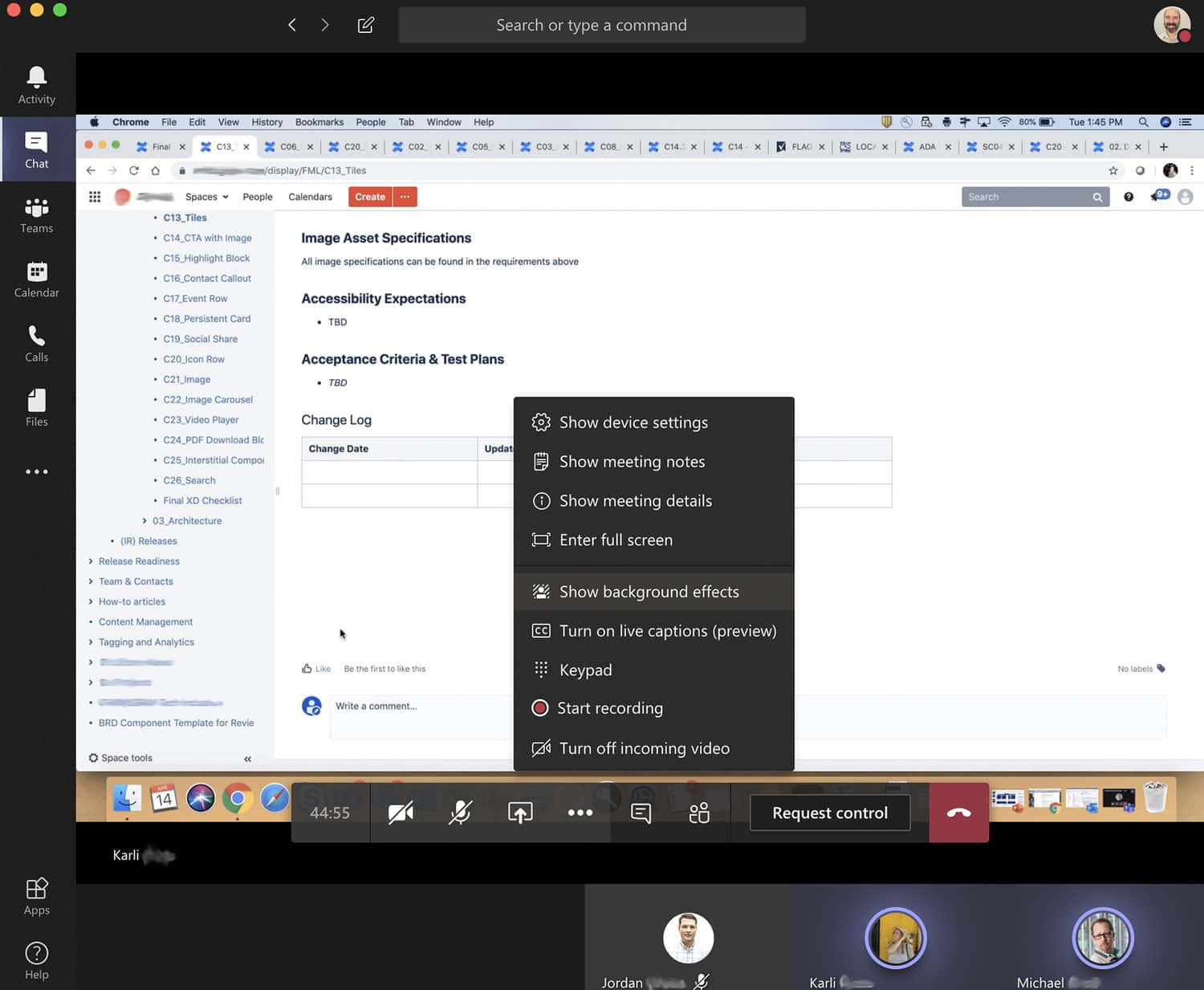The image size is (1204, 990).
Task: Expand the How-to articles tree item
Action: tap(91, 601)
